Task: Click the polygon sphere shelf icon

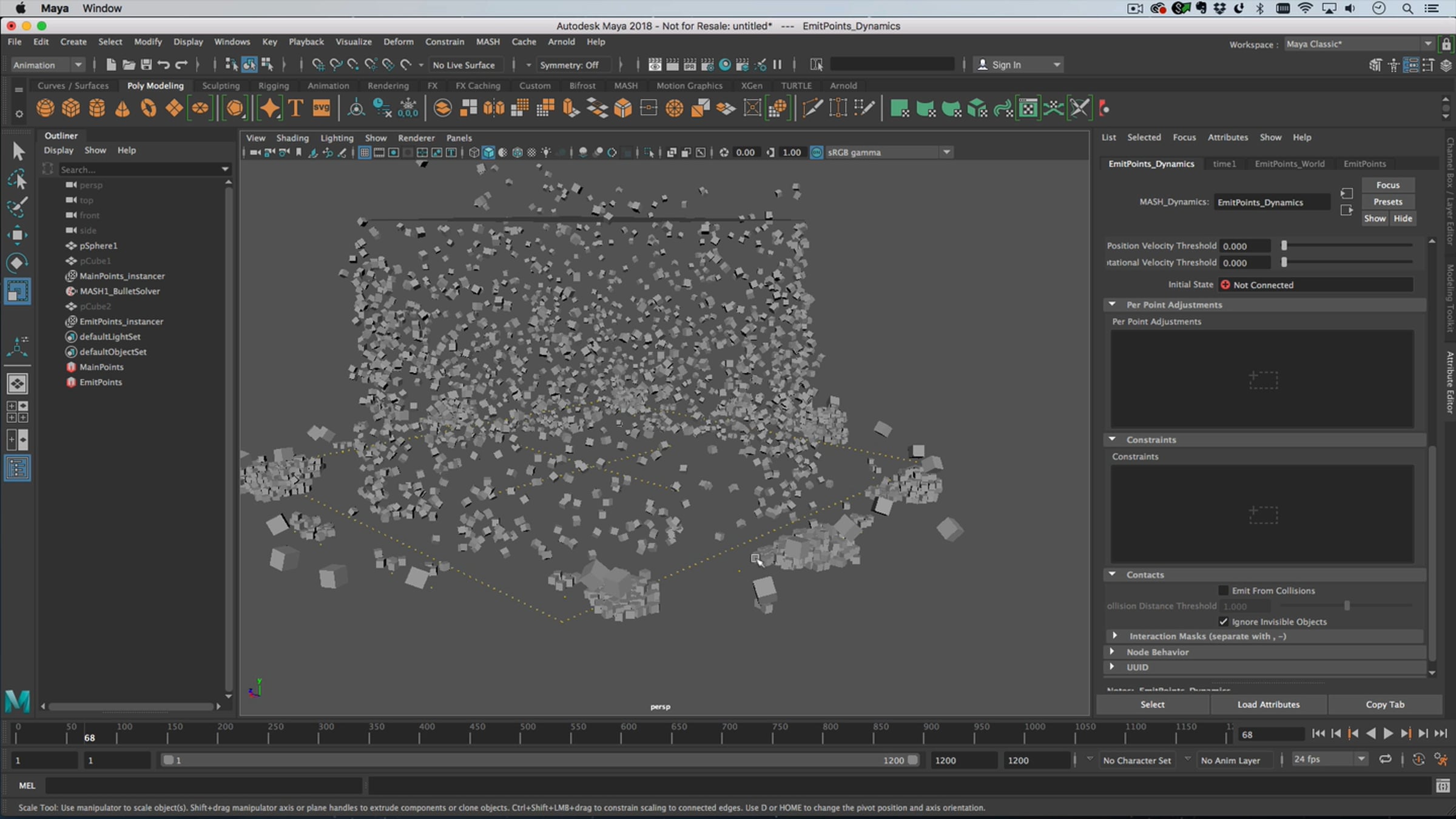Action: [45, 109]
